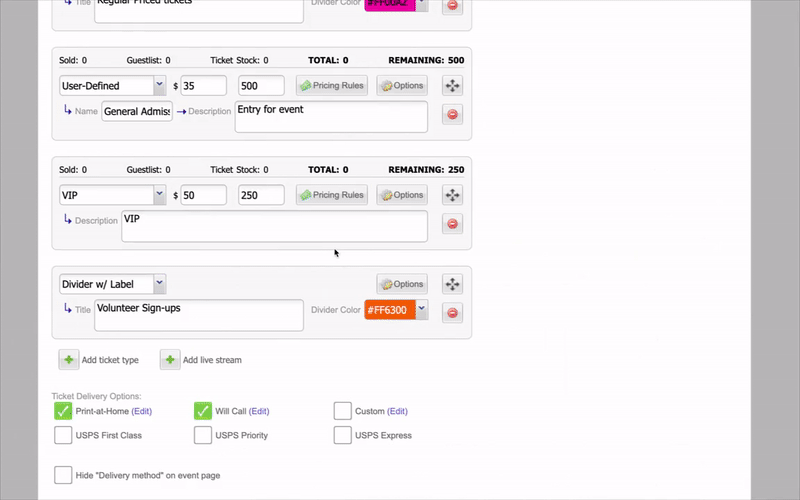This screenshot has width=800, height=500.
Task: Click the quantity field showing 500
Action: tap(261, 86)
